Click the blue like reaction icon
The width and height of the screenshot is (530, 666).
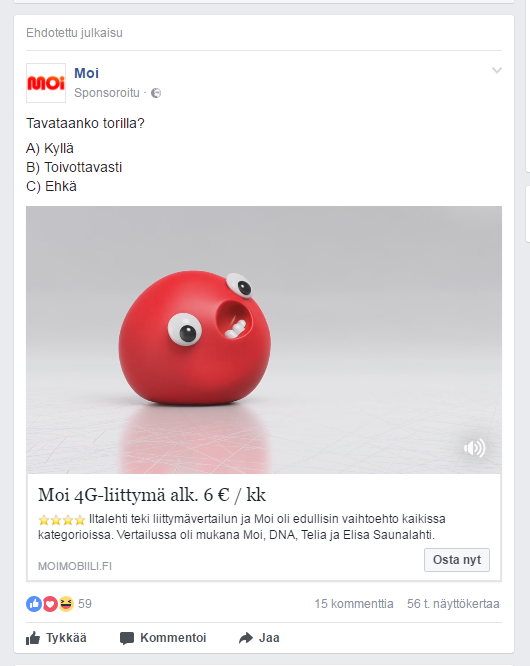tap(34, 604)
